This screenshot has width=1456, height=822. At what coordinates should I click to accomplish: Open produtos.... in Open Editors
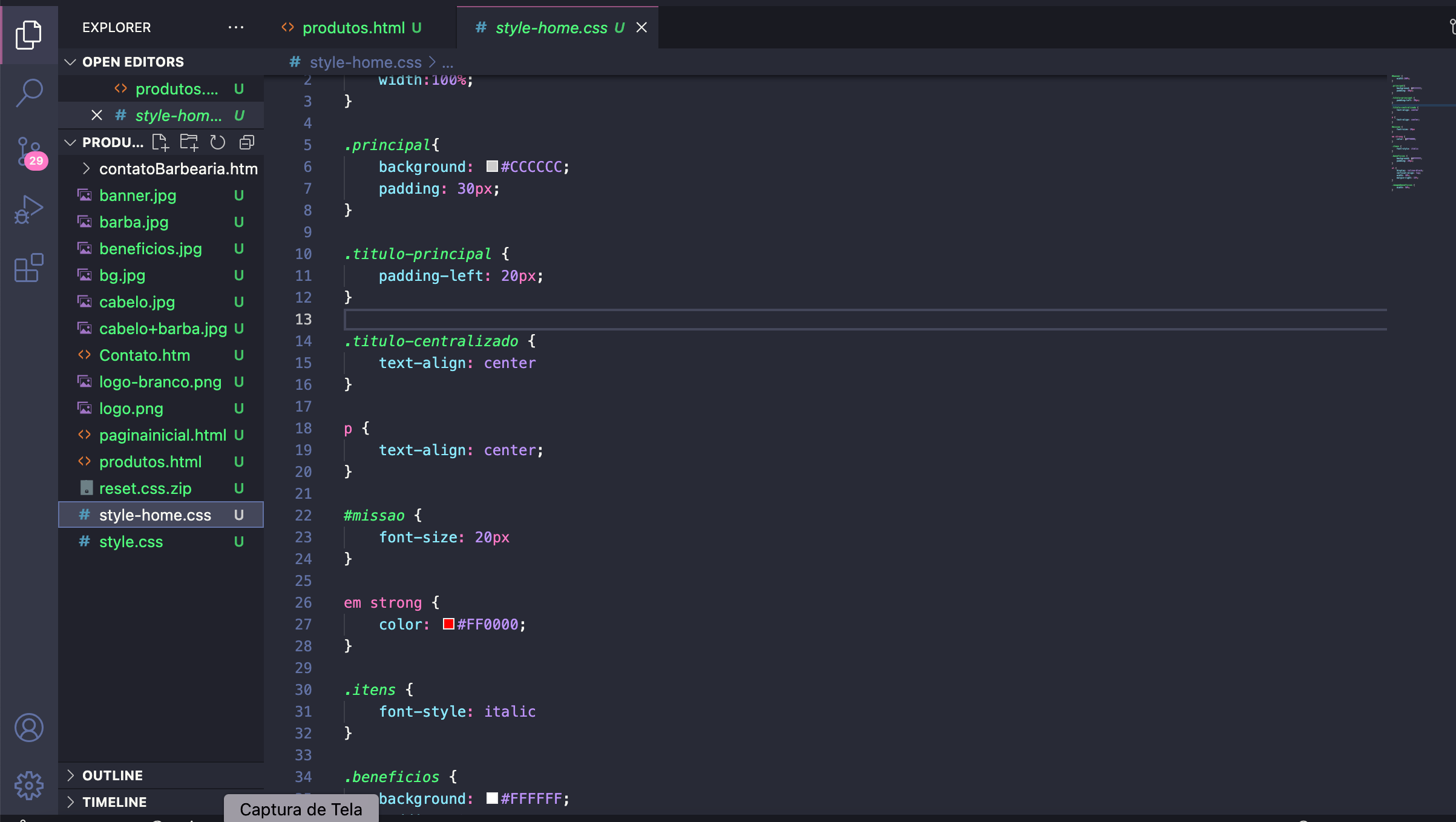coord(161,89)
